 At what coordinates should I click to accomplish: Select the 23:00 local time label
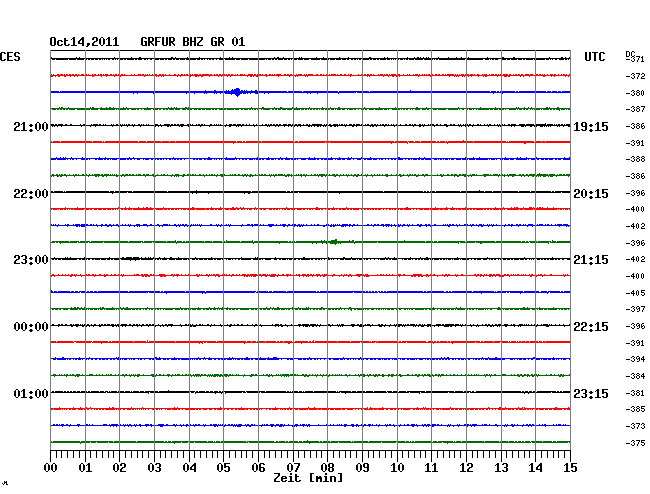click(x=31, y=260)
